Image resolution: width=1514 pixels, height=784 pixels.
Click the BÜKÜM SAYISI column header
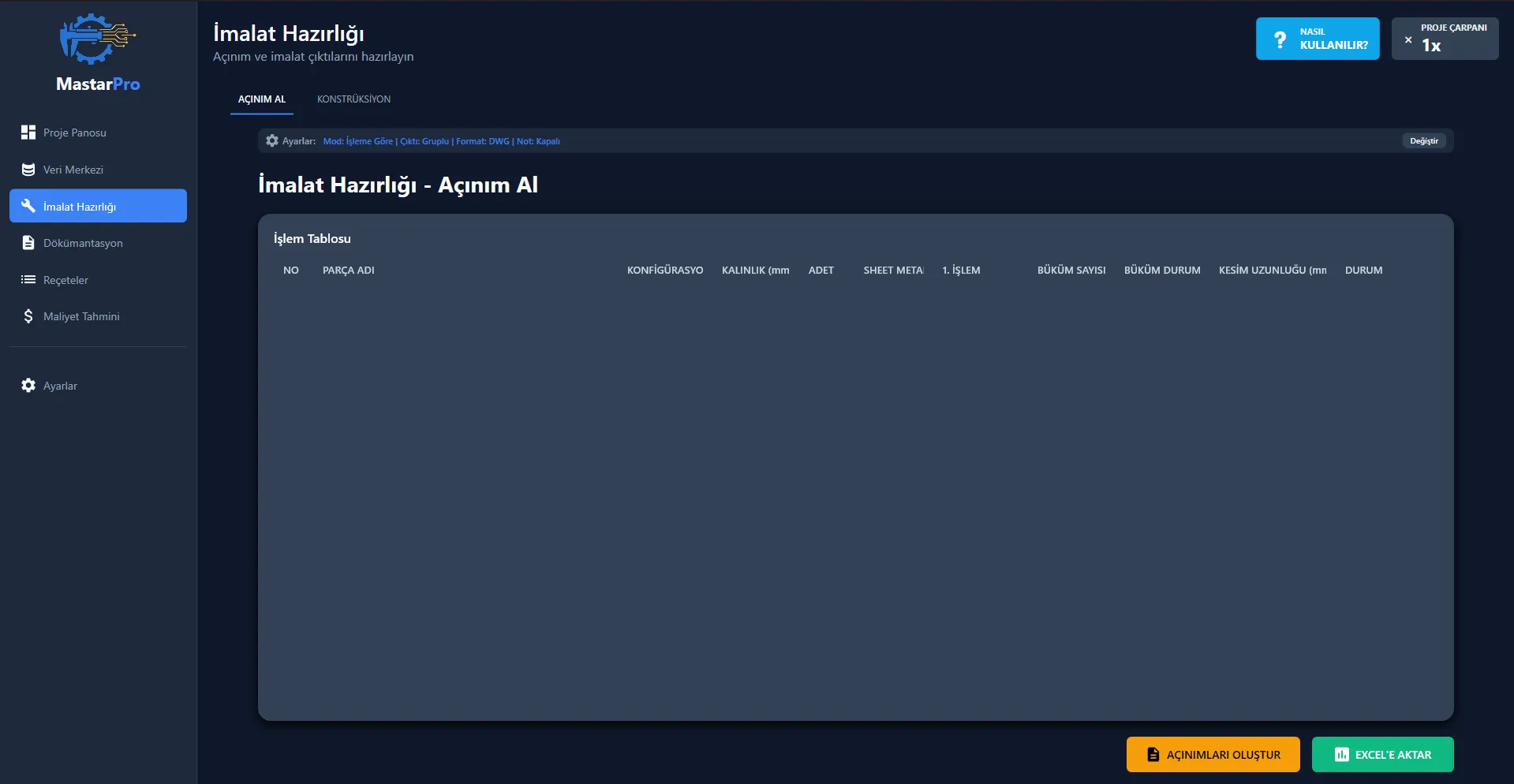pyautogui.click(x=1071, y=271)
